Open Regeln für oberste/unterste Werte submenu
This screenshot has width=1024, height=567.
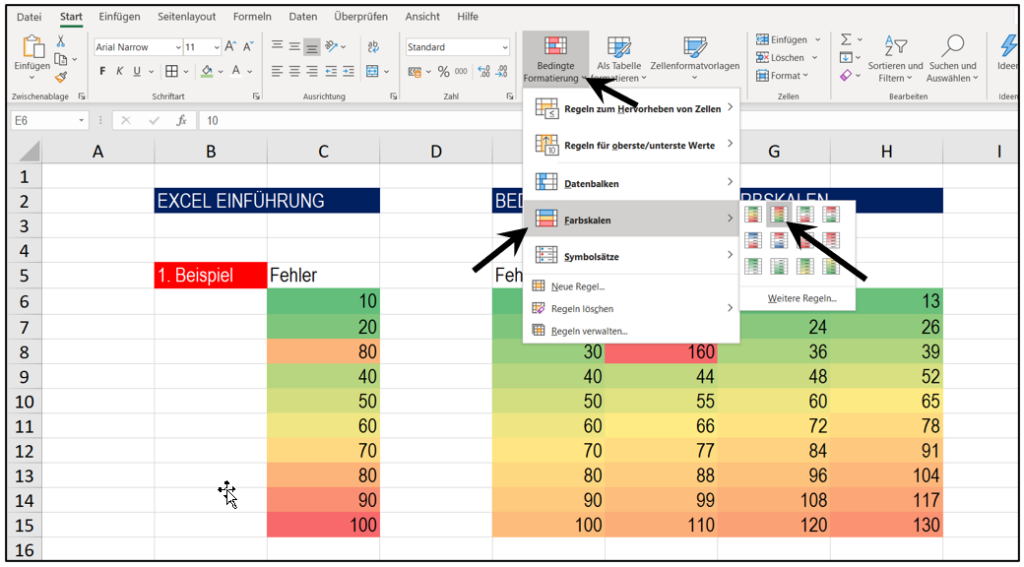pyautogui.click(x=632, y=145)
